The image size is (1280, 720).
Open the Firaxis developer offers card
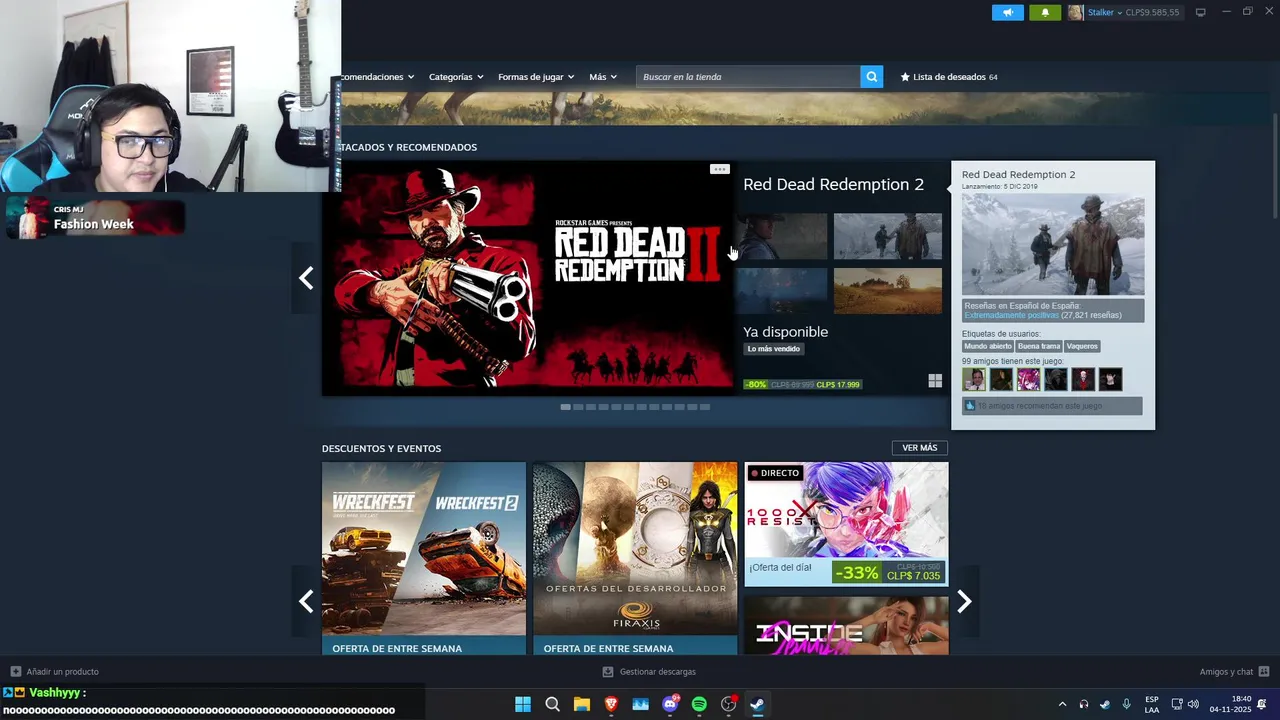click(635, 558)
